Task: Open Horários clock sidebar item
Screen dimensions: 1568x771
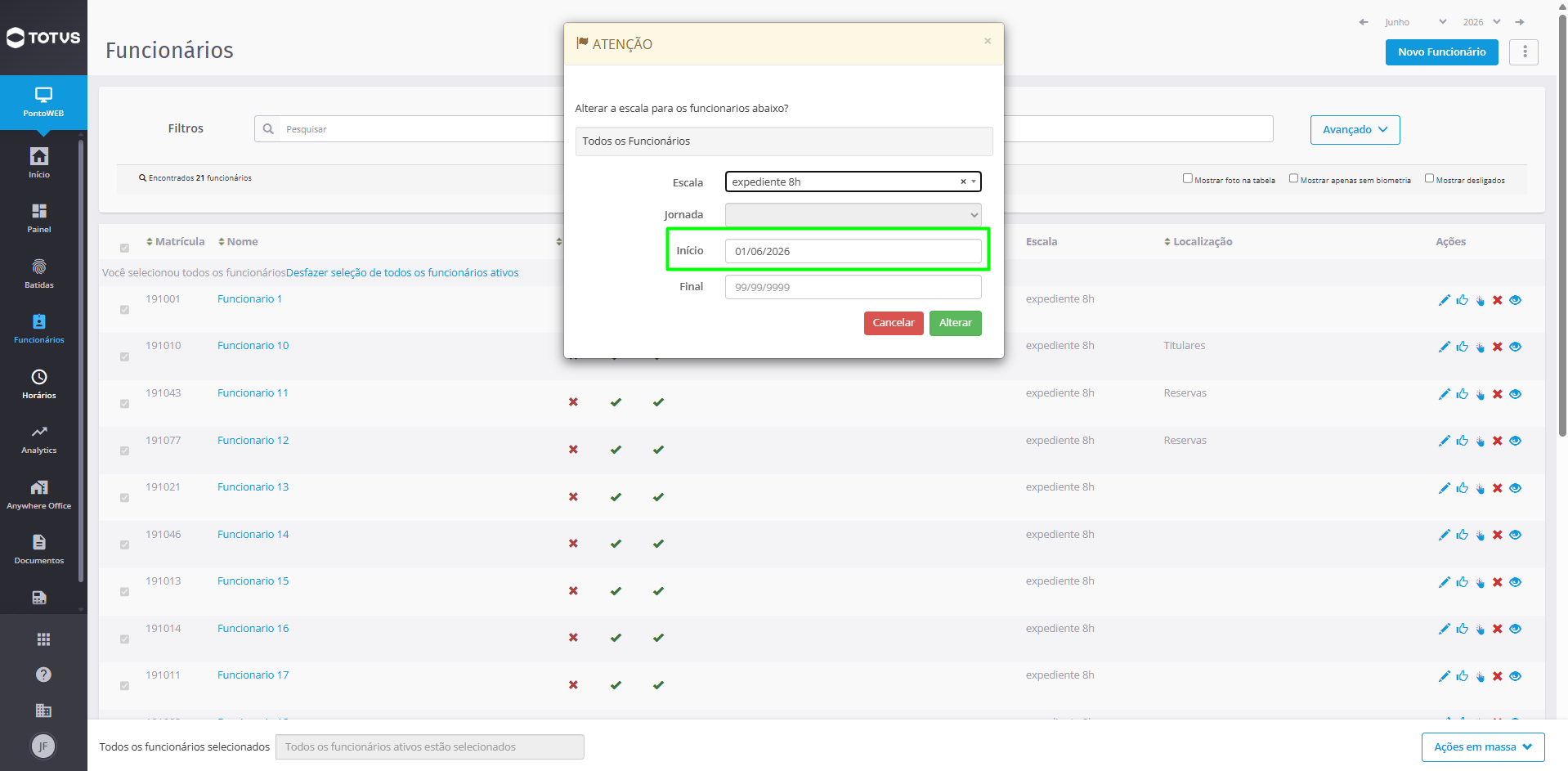Action: point(39,384)
